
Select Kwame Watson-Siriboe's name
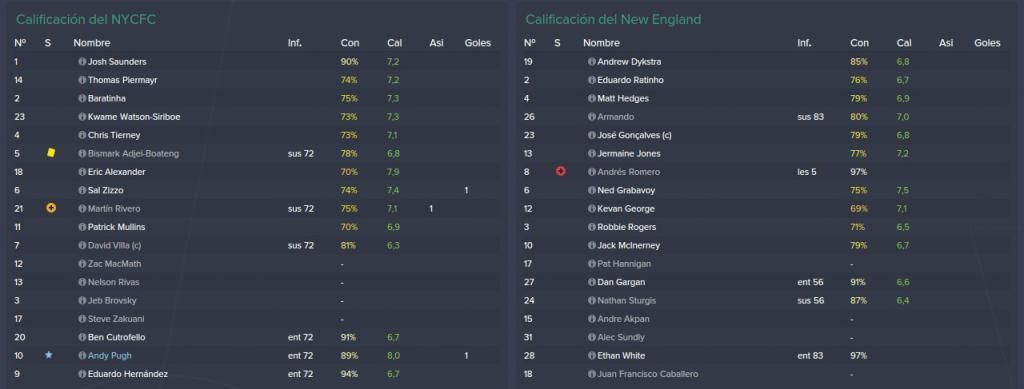(x=134, y=117)
